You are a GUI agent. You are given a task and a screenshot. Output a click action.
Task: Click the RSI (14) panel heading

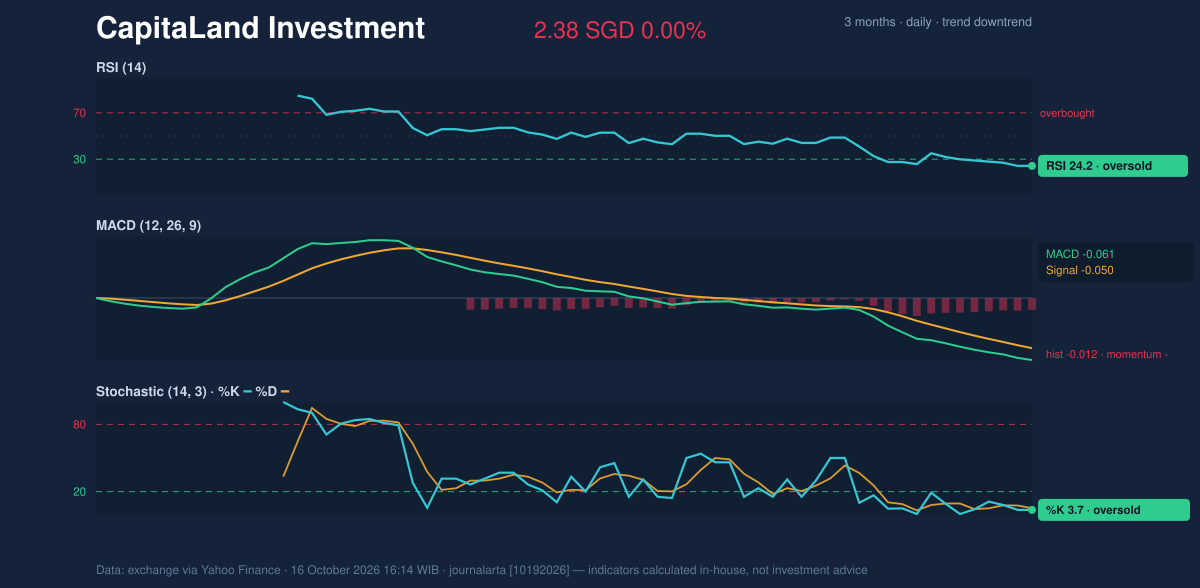pos(121,68)
